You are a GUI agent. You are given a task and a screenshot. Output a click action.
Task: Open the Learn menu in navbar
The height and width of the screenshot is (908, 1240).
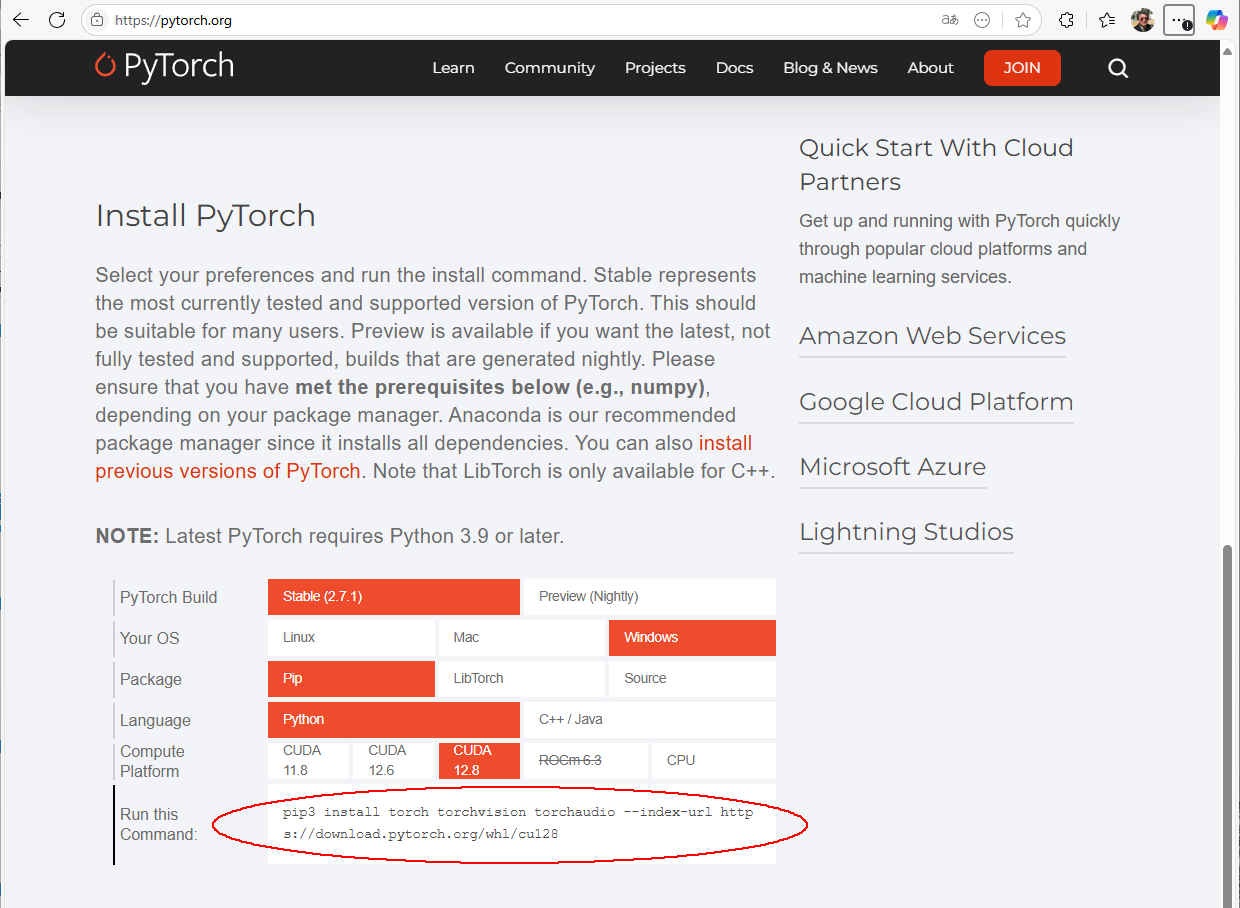[453, 68]
